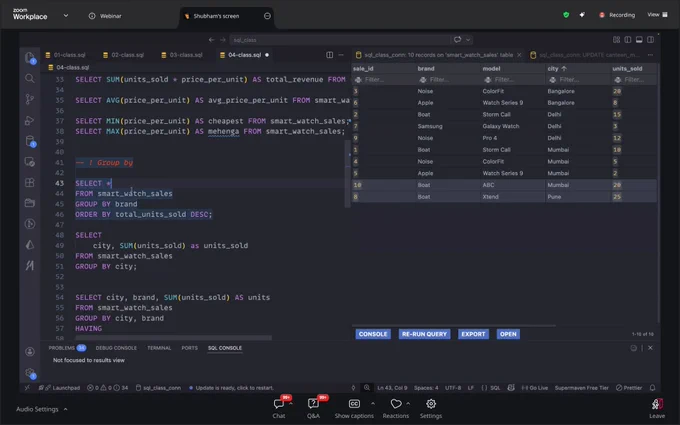Open the database SQLTools sidebar icon
Image resolution: width=680 pixels, height=425 pixels.
29,141
